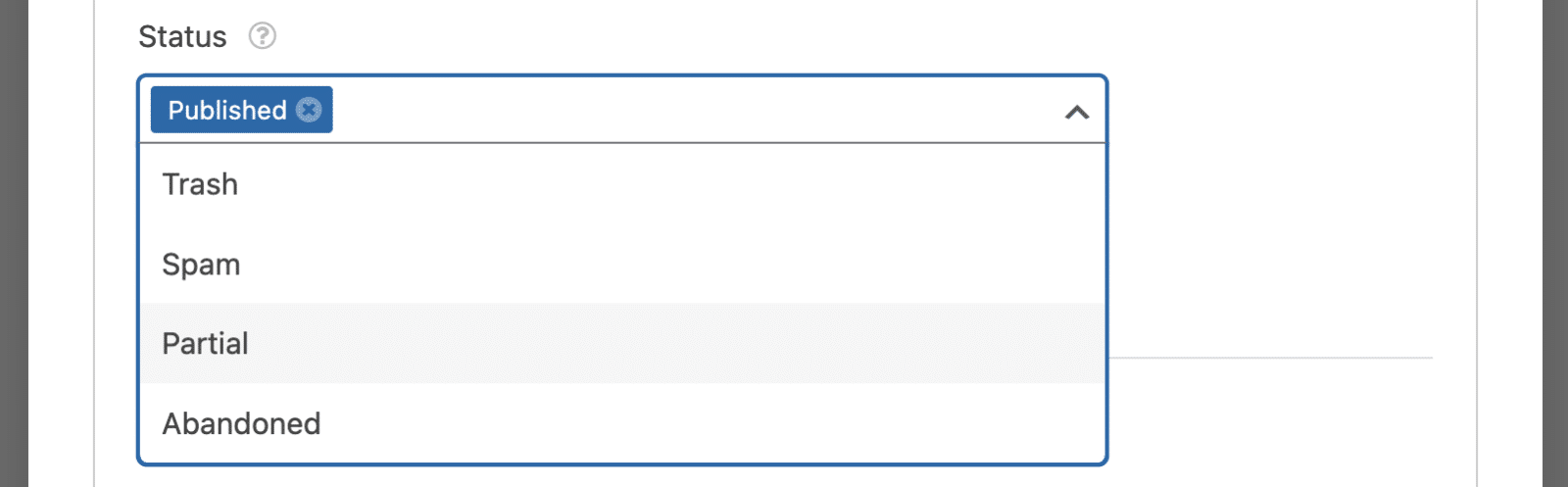The width and height of the screenshot is (1568, 487).
Task: Choose Spam from the status list
Action: (622, 265)
